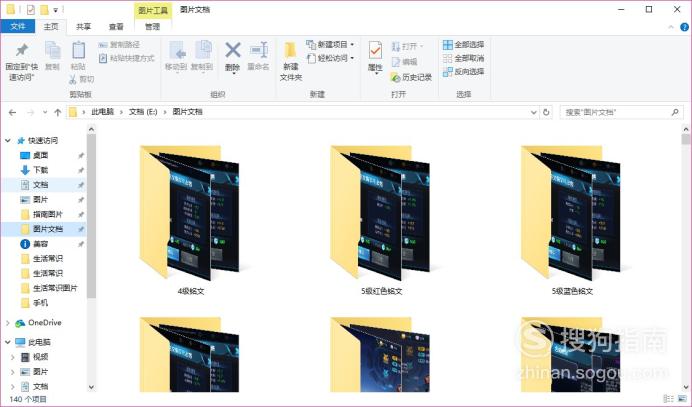Screen dimensions: 692x407
Task: Click the Refresh button
Action: [546, 113]
